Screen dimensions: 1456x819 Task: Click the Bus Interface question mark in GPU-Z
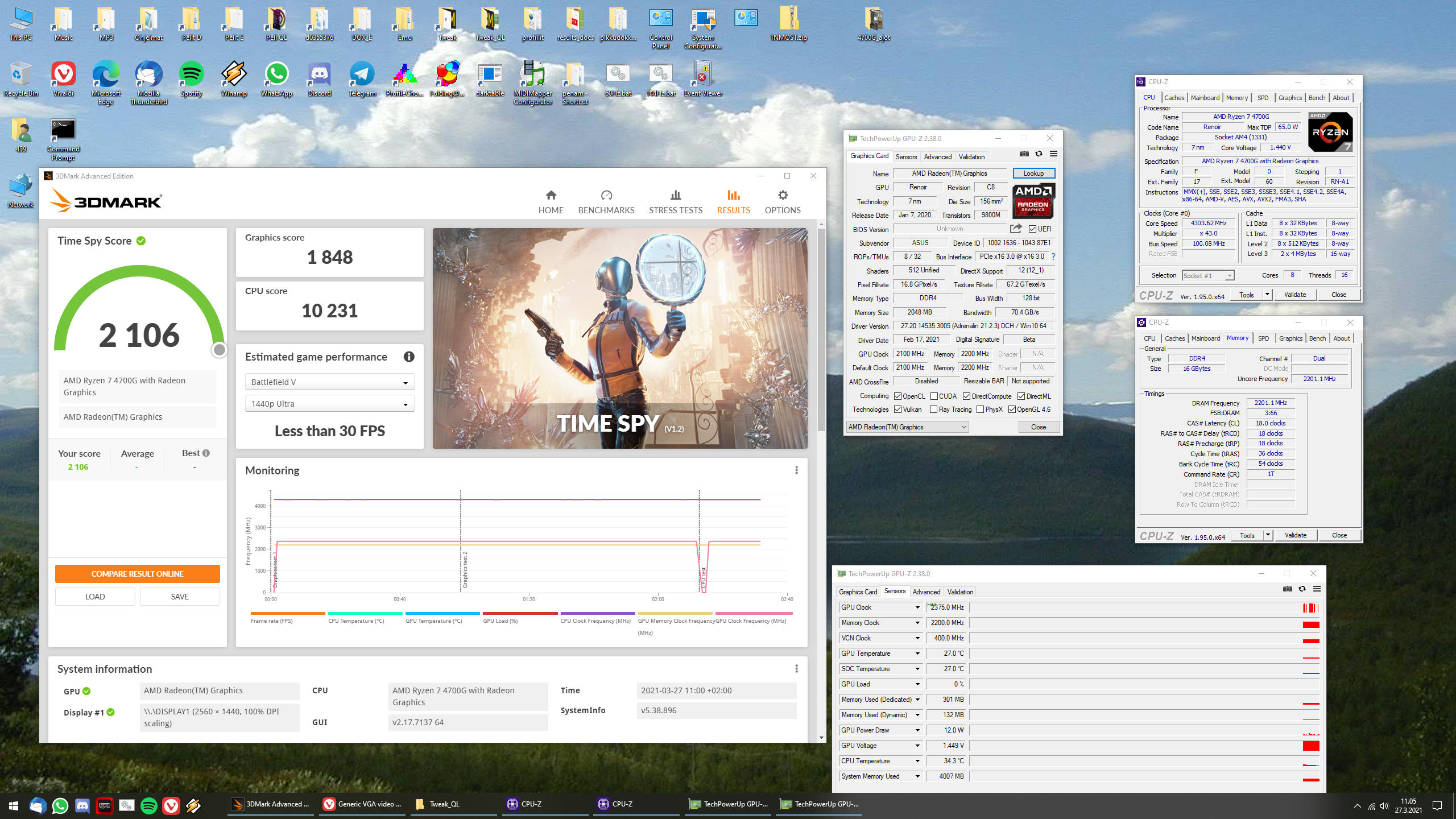[x=1053, y=257]
